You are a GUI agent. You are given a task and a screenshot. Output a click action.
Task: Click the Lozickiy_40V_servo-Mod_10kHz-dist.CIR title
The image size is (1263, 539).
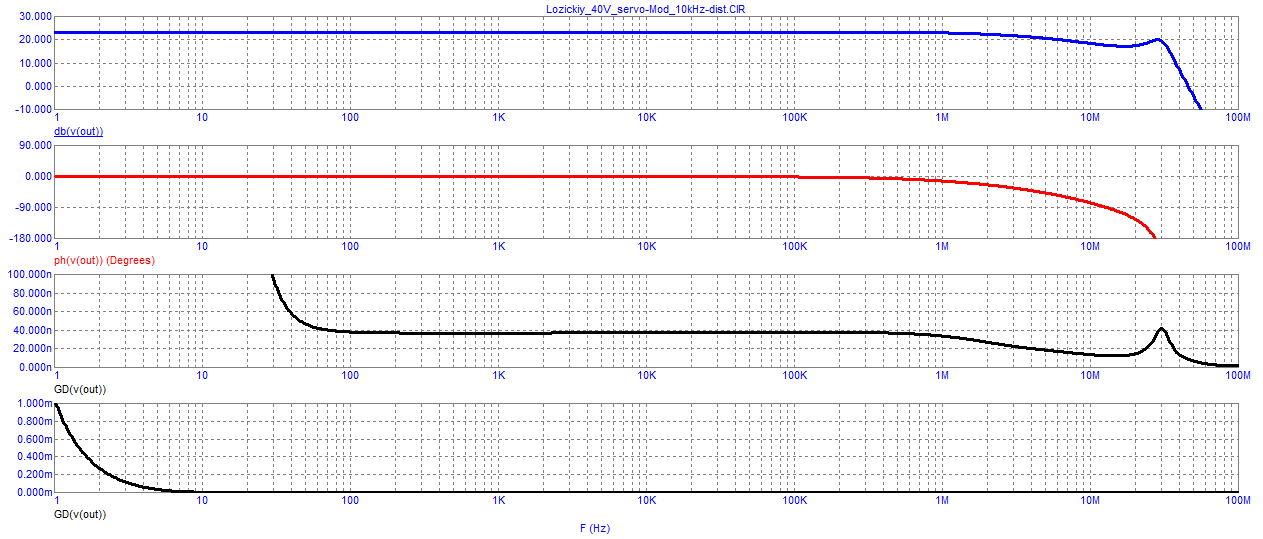(645, 7)
